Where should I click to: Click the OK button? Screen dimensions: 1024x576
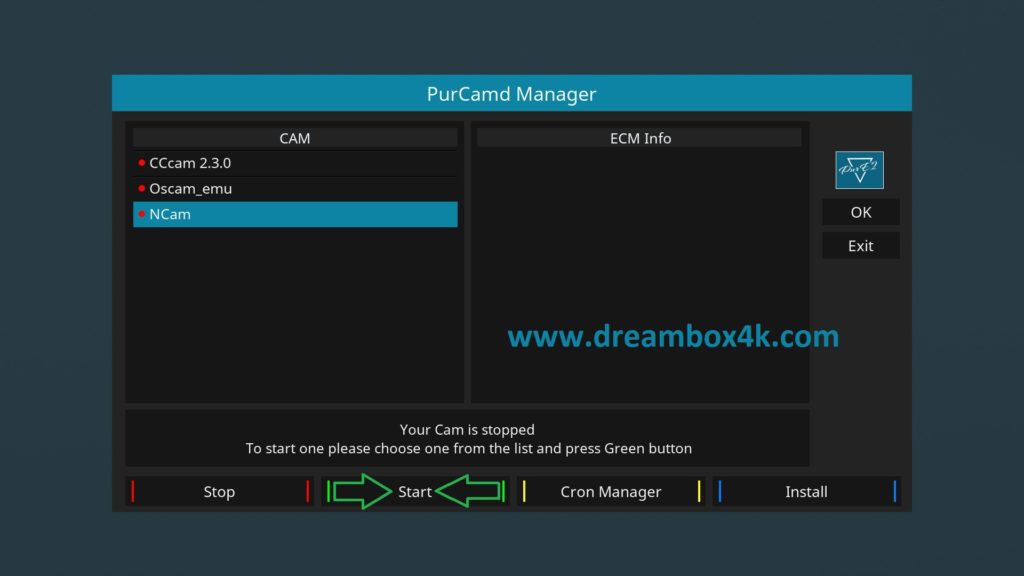tap(861, 212)
